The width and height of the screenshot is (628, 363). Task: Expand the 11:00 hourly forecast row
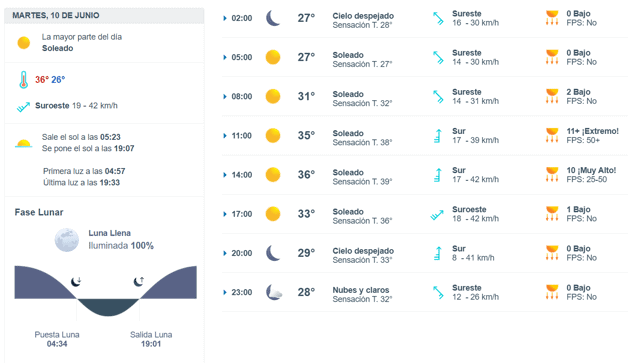(x=425, y=136)
